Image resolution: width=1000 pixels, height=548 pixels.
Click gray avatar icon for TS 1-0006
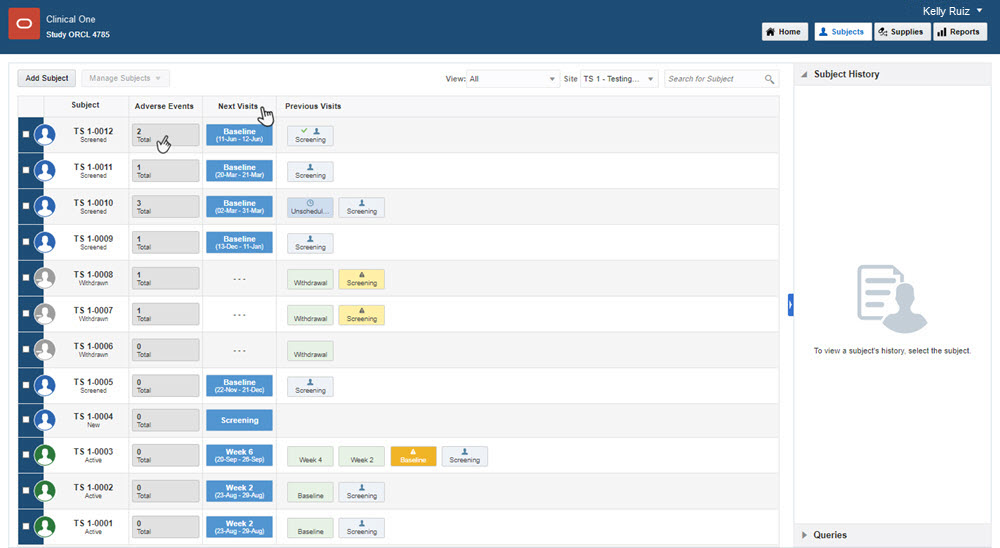[x=45, y=350]
